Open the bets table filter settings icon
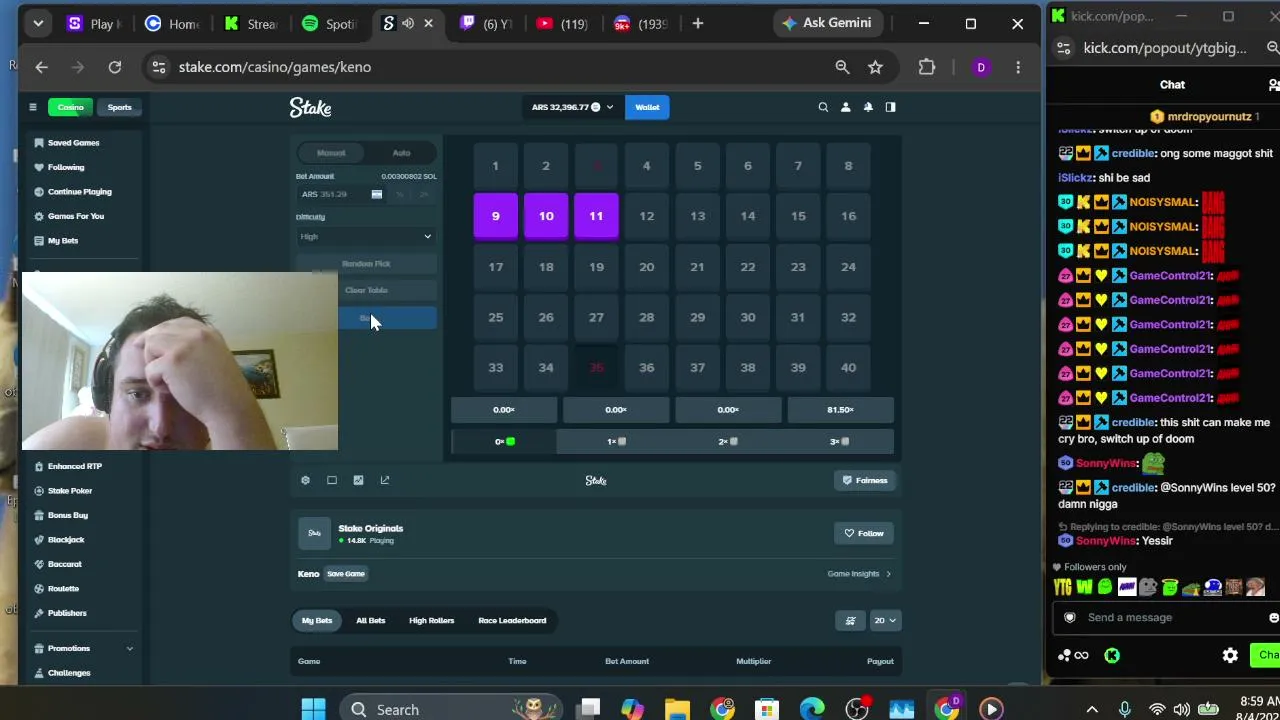Image resolution: width=1280 pixels, height=720 pixels. pyautogui.click(x=850, y=621)
